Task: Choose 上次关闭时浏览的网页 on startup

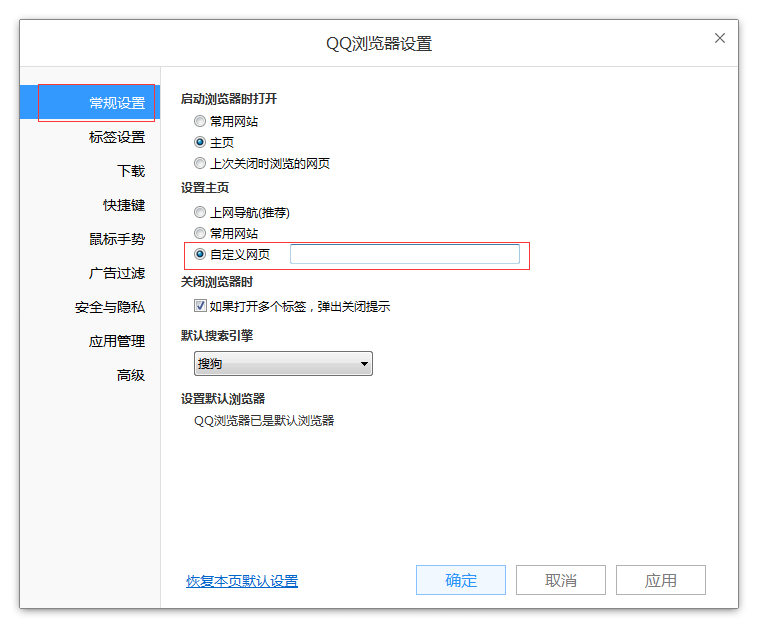Action: (200, 163)
